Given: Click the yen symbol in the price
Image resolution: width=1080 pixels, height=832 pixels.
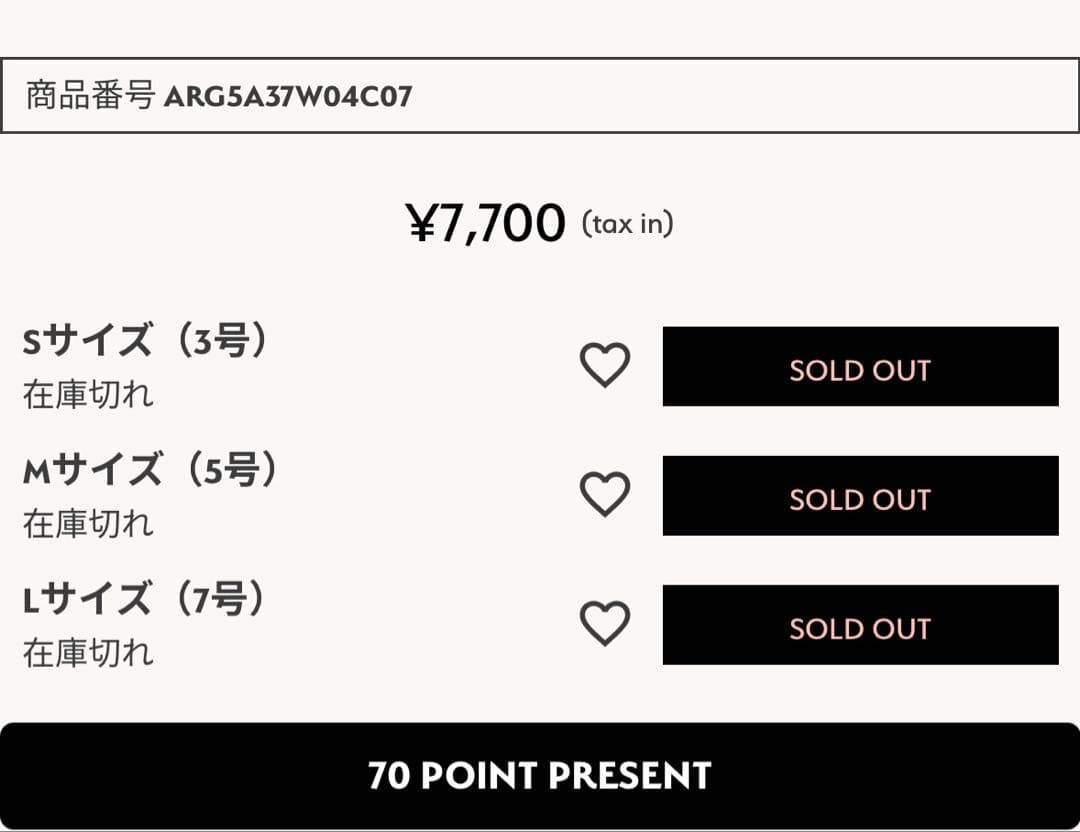Looking at the screenshot, I should coord(420,224).
